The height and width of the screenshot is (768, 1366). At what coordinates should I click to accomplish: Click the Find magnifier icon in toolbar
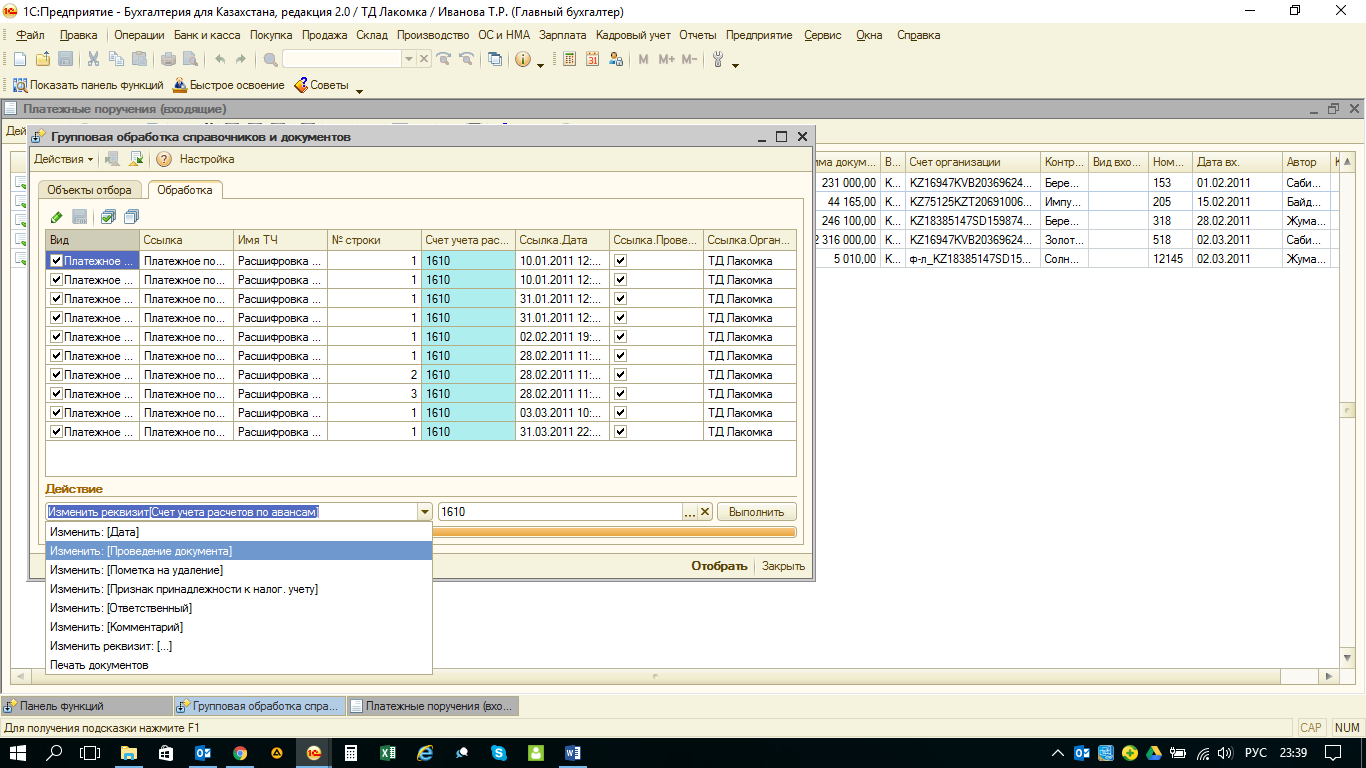271,60
